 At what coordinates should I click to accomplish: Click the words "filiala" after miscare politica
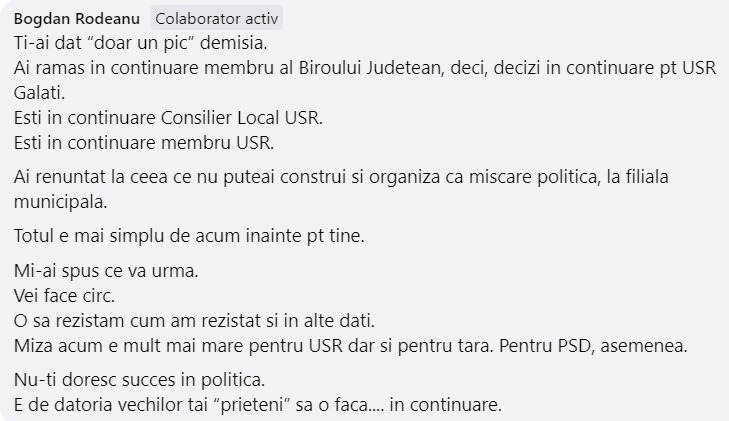[647, 177]
